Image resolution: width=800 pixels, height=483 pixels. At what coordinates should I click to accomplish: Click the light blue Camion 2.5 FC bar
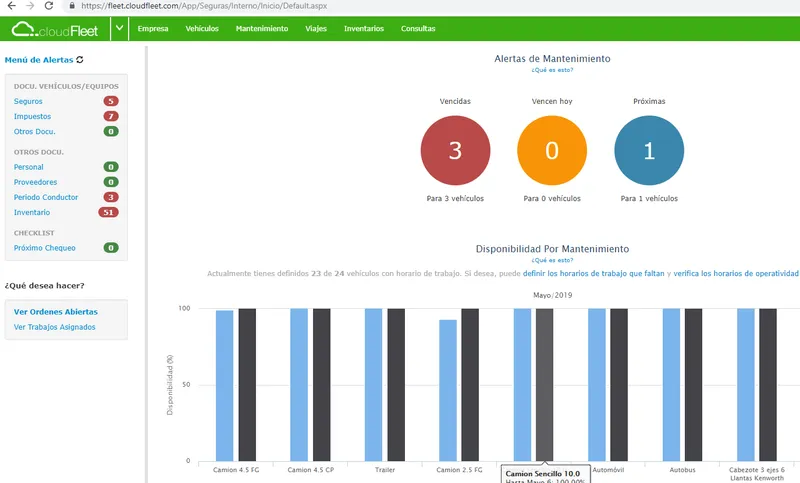tap(447, 390)
